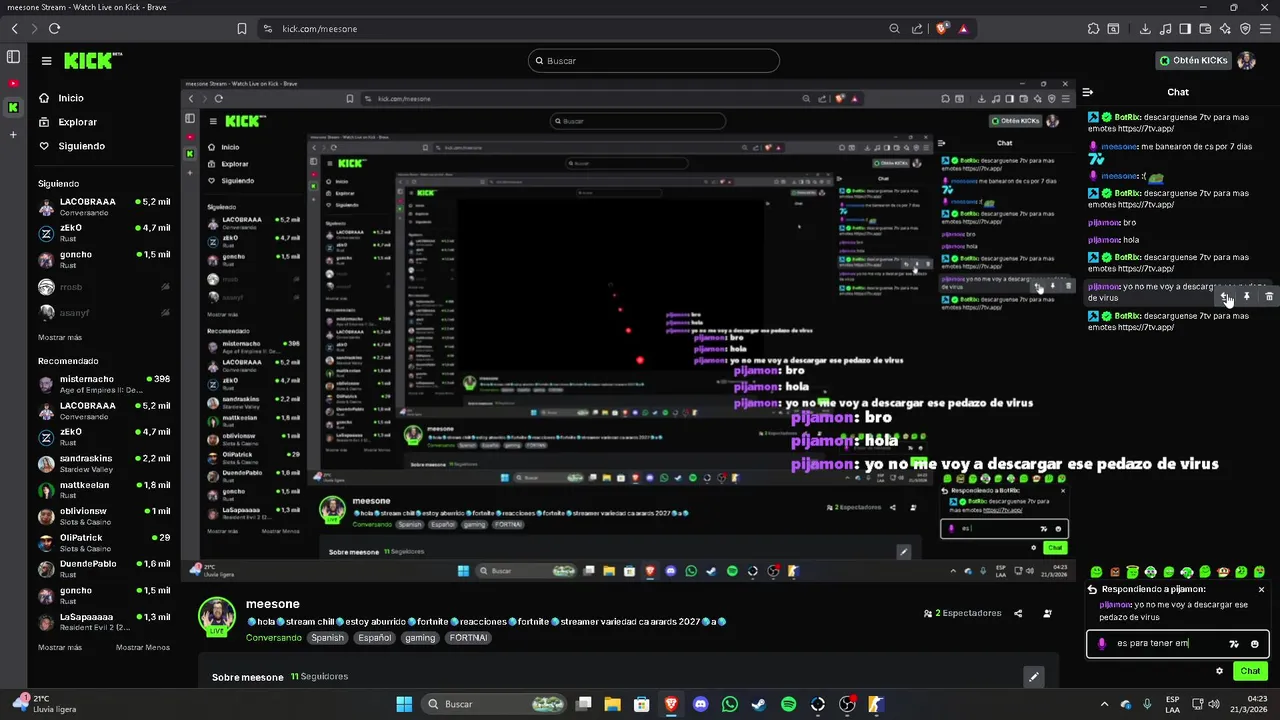The image size is (1280, 720).
Task: Expand Mostrar más under Siguiendo
Action: click(x=60, y=338)
